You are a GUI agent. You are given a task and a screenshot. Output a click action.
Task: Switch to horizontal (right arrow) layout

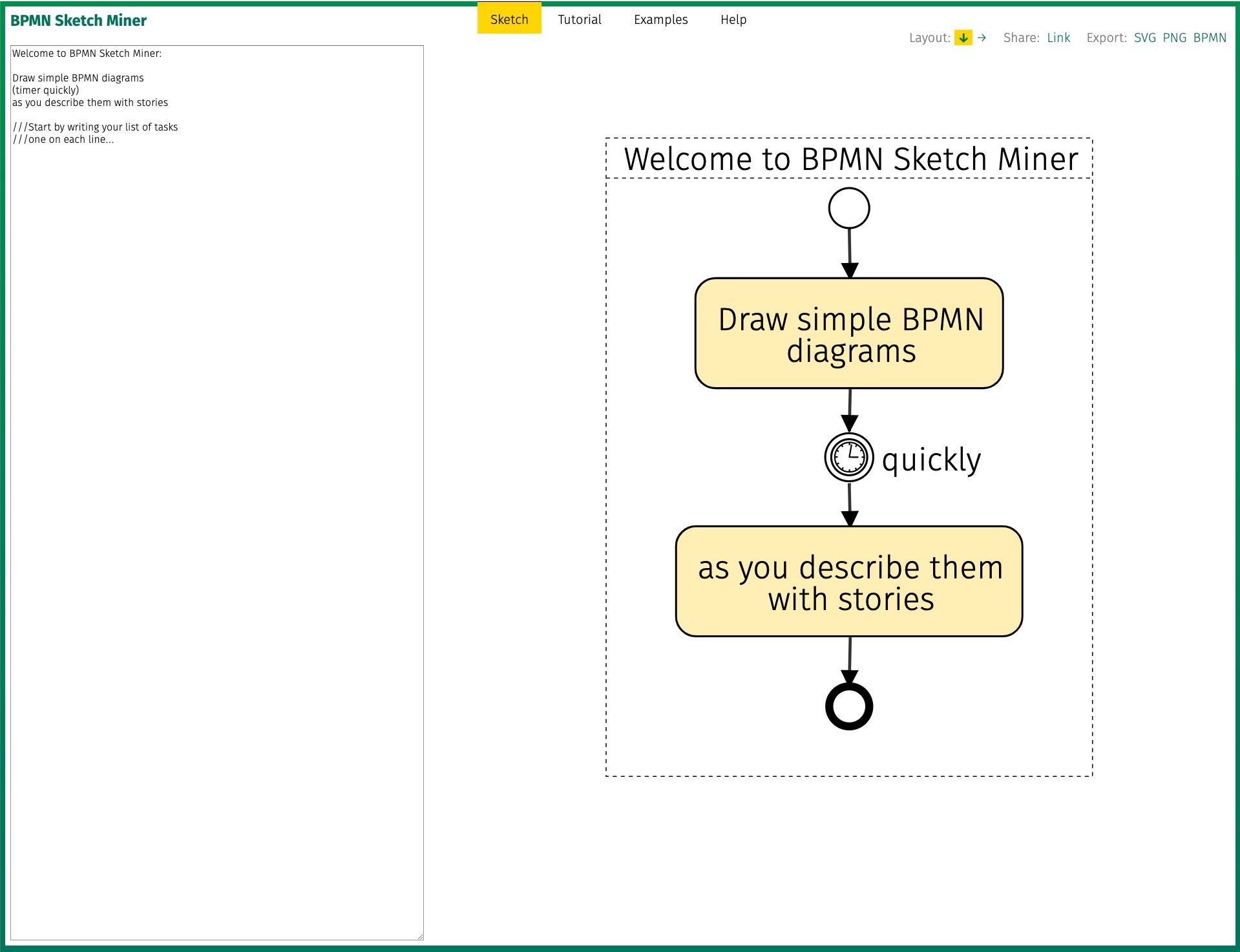(982, 38)
